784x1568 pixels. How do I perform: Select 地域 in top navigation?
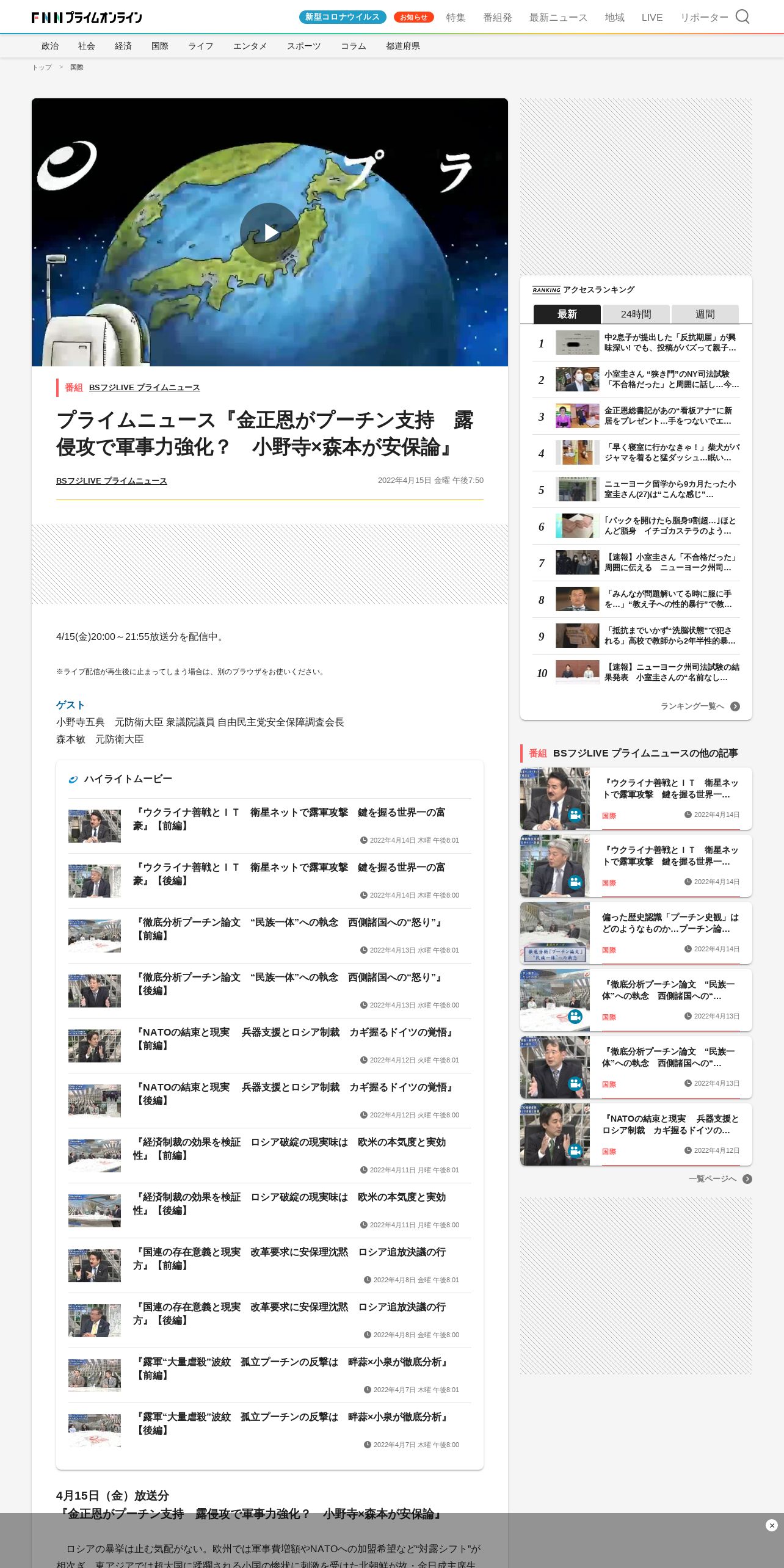click(615, 18)
